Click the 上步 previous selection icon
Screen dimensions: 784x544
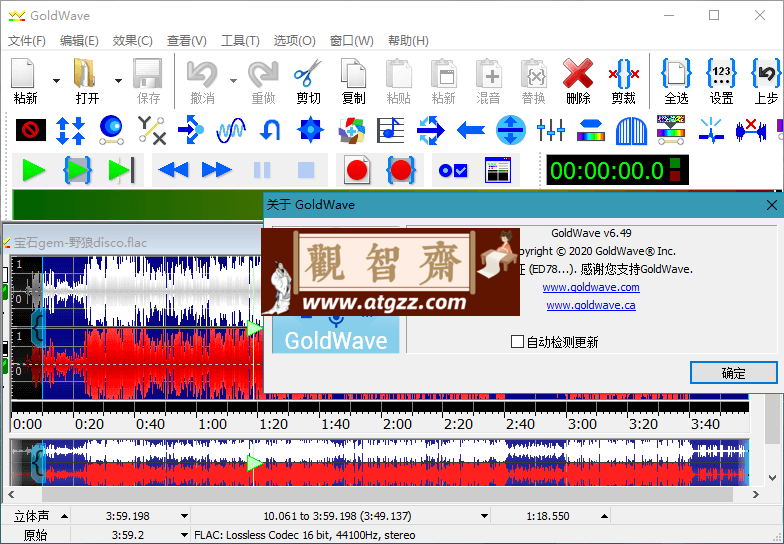[766, 74]
